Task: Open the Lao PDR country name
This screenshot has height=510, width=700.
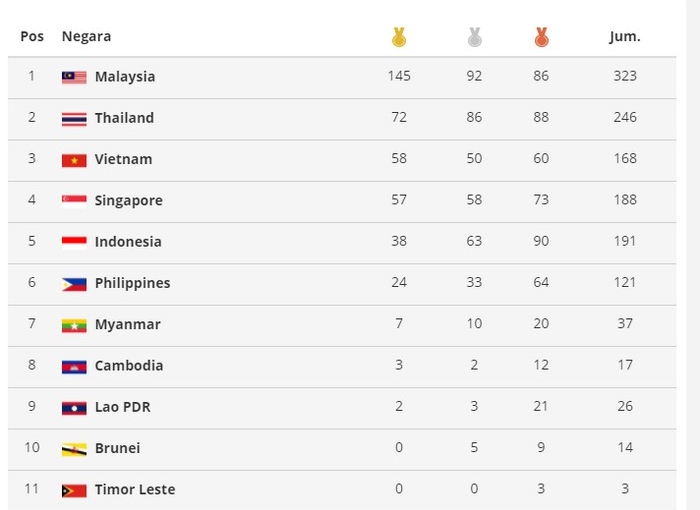Action: (123, 407)
